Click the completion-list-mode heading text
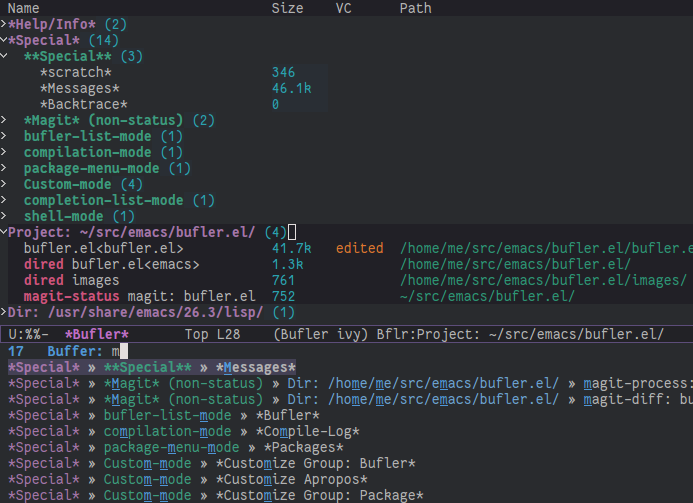693x503 pixels. tap(103, 200)
